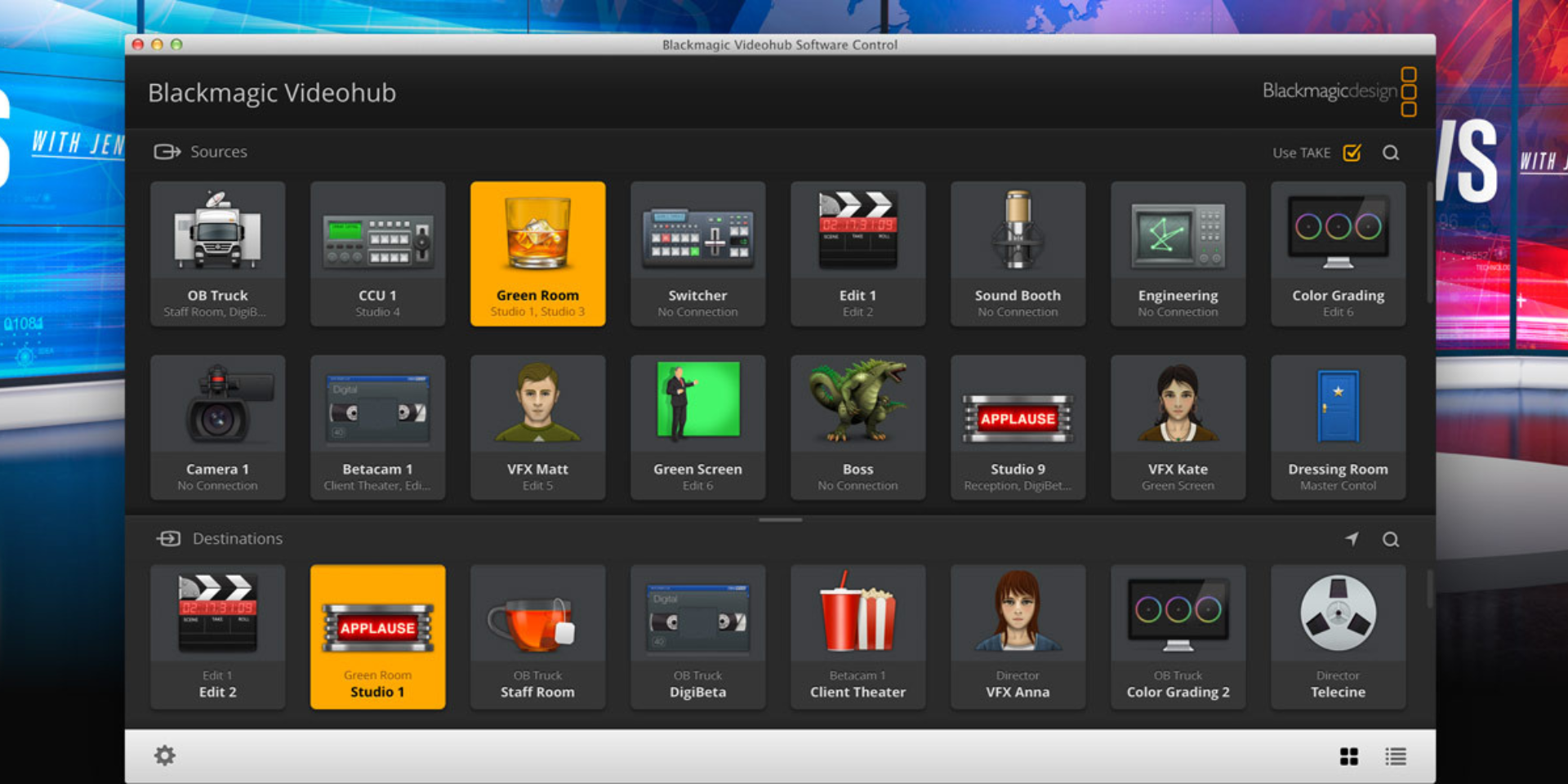
Task: Click the divider handle between Sources and Destinations
Action: (780, 519)
